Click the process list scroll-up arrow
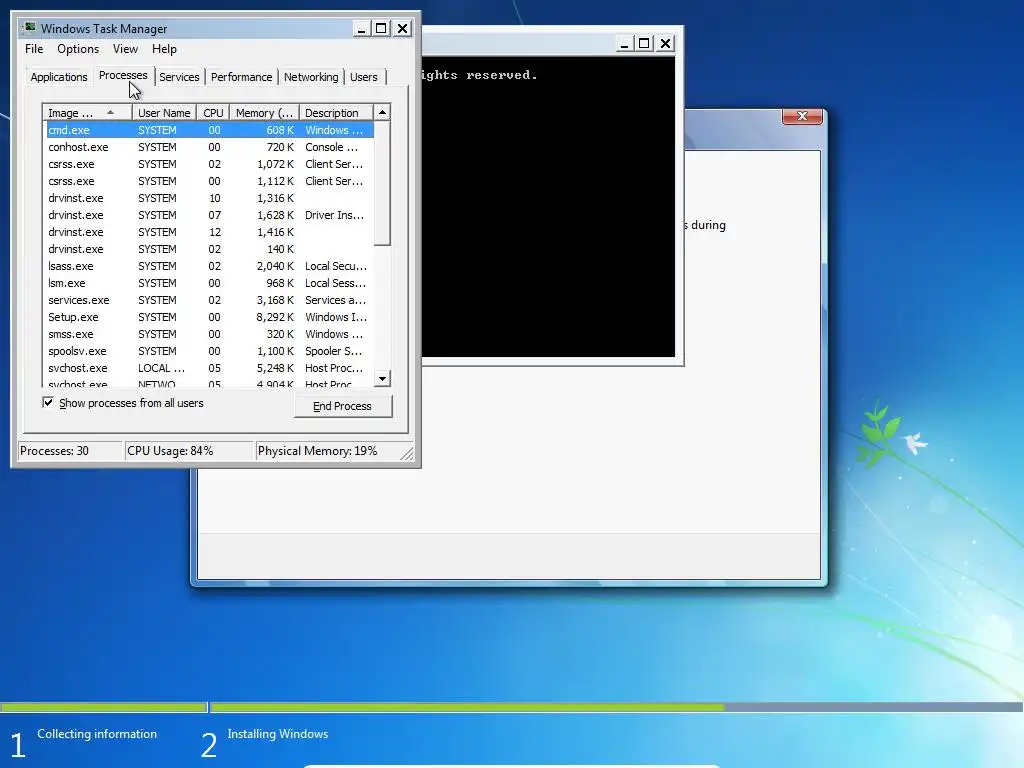This screenshot has width=1024, height=768. (x=383, y=112)
